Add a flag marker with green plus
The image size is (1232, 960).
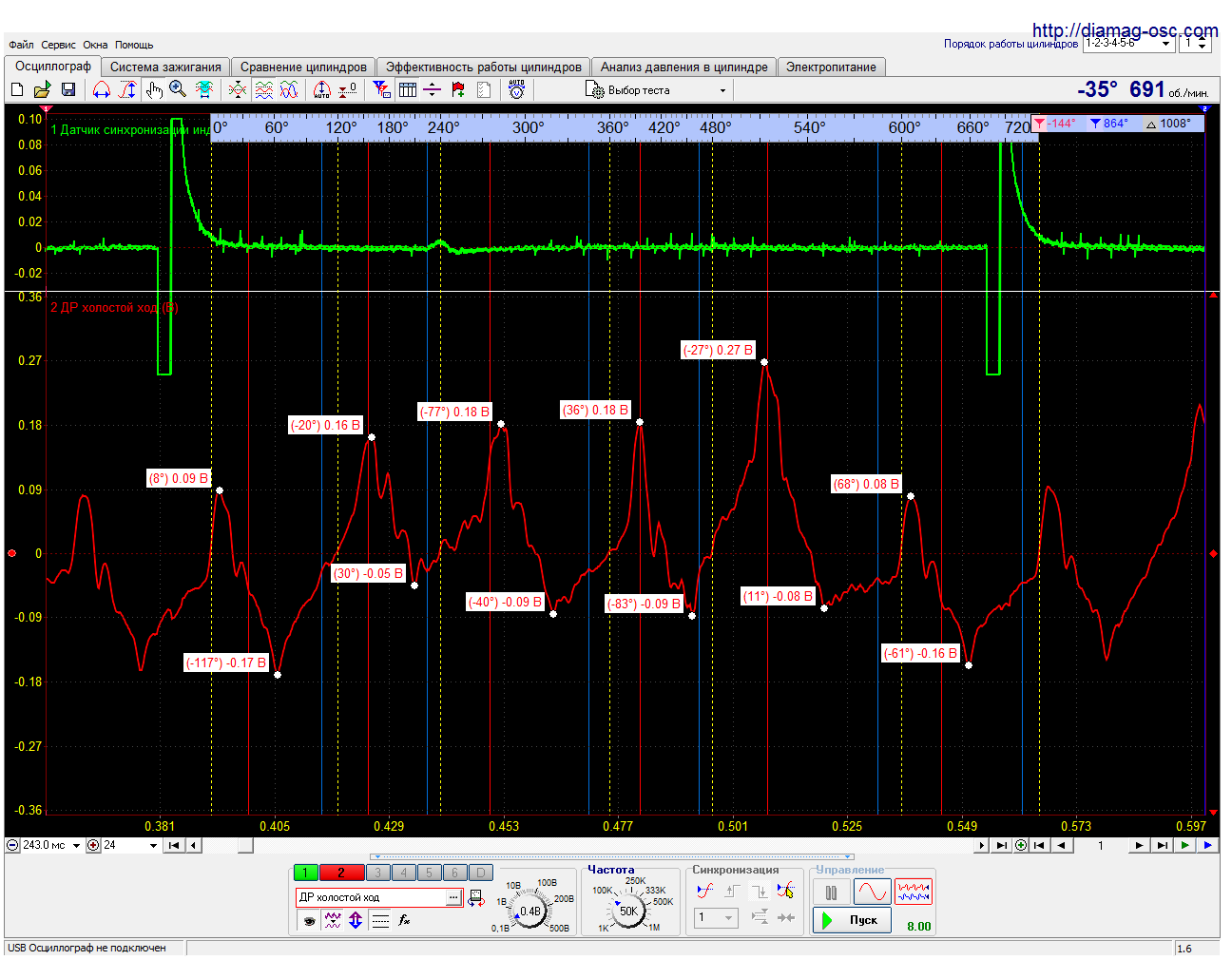[458, 89]
